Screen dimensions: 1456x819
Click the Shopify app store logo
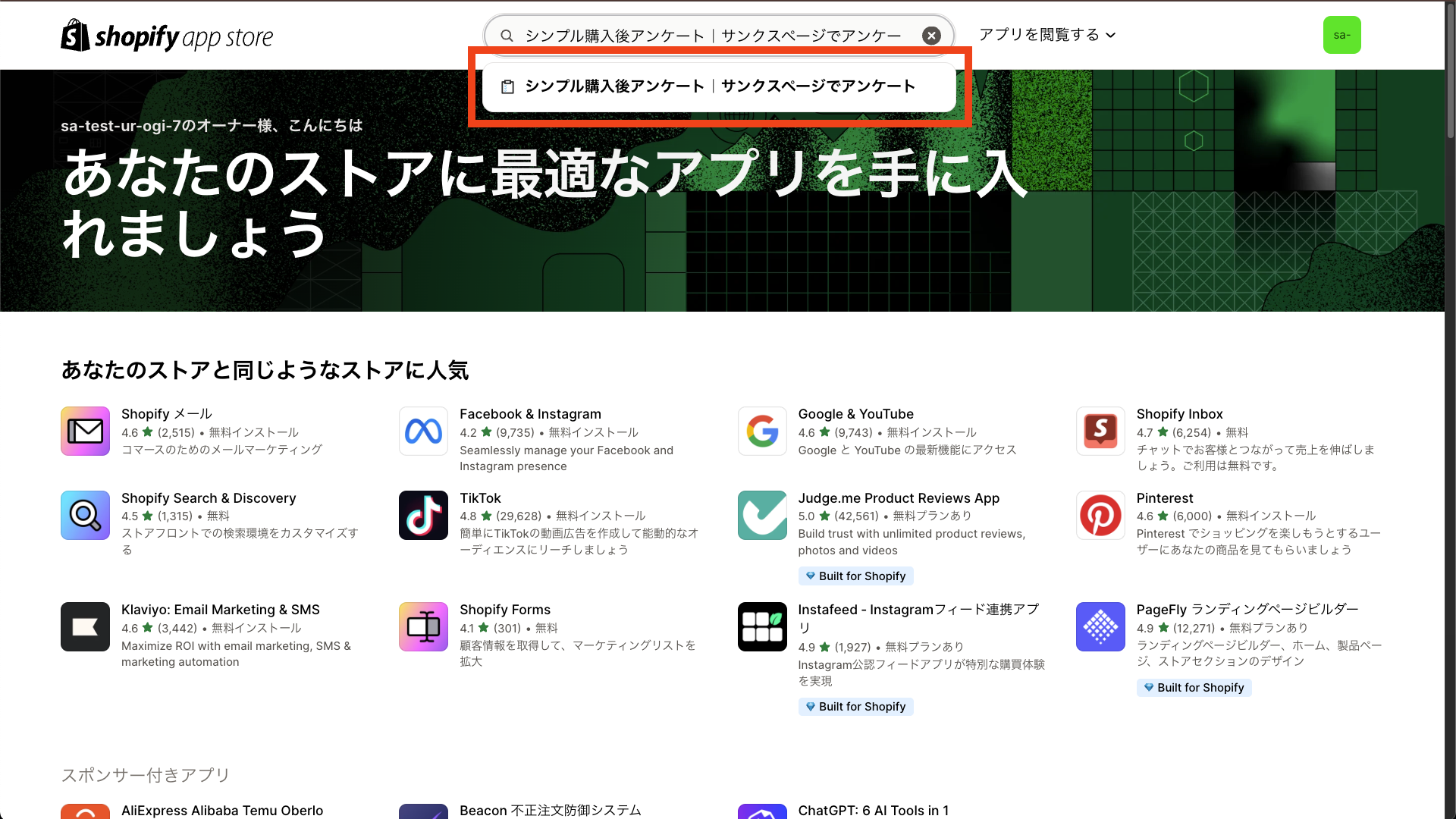[166, 35]
